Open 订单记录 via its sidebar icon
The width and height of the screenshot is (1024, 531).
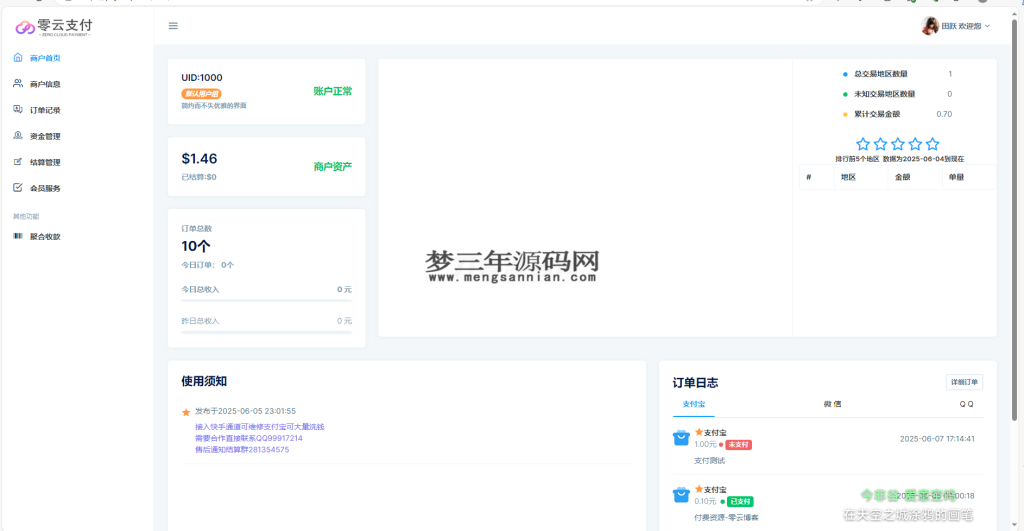18,110
